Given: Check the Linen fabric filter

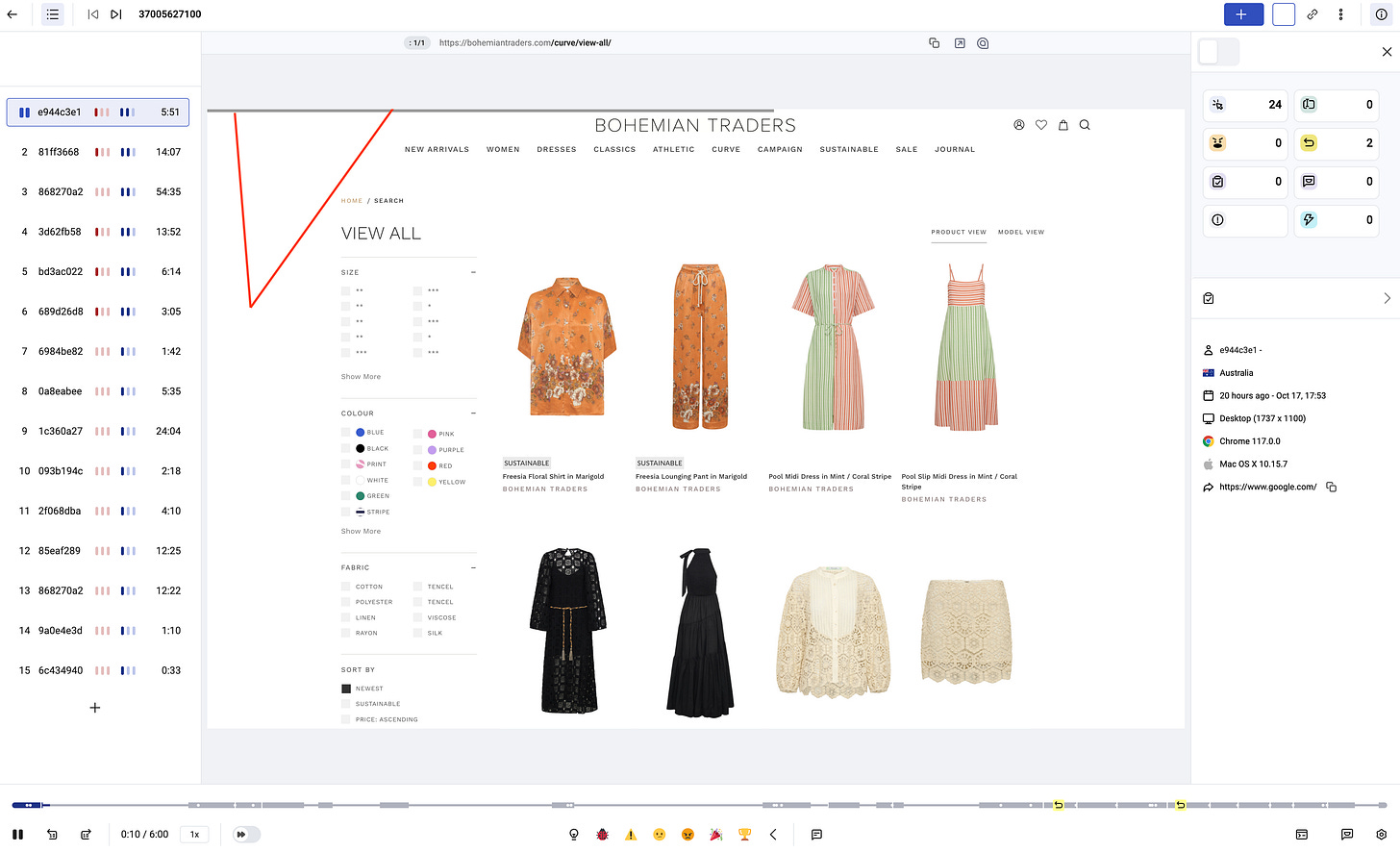Looking at the screenshot, I should point(346,617).
